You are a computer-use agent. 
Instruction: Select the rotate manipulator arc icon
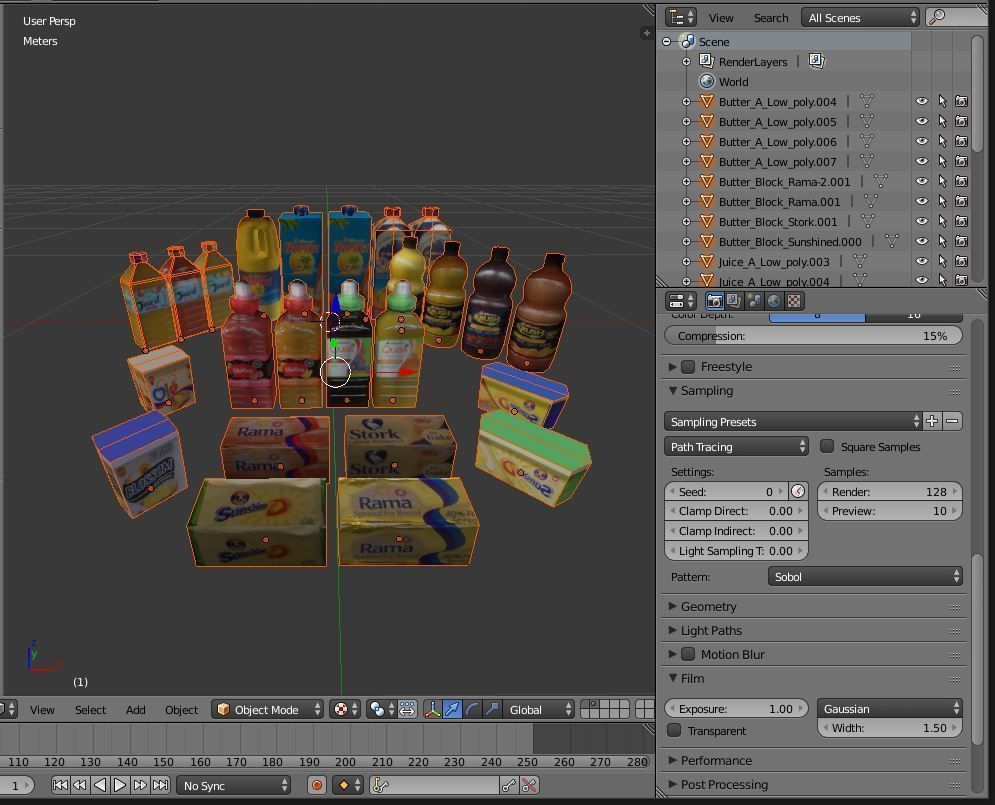(471, 709)
